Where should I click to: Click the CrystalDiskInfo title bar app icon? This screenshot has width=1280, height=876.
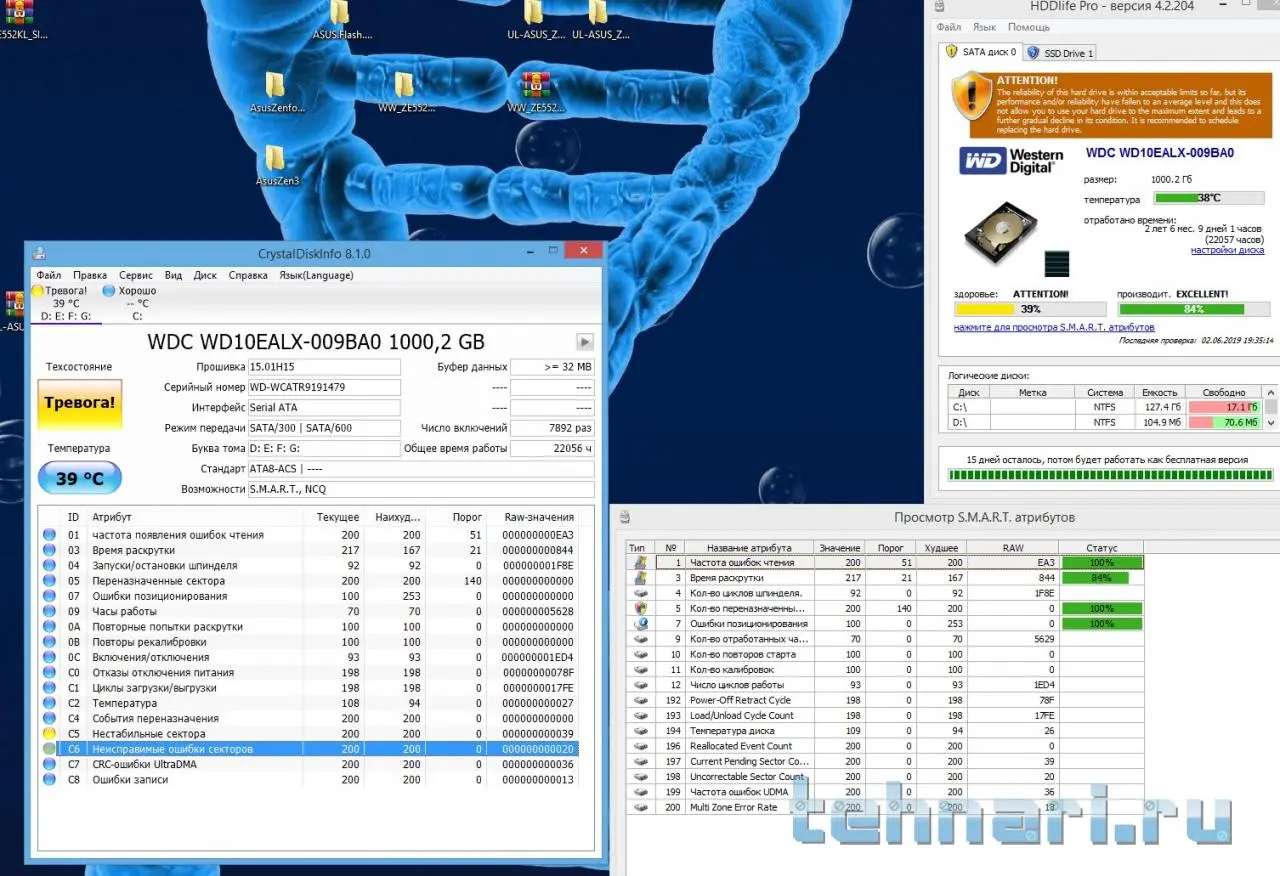pyautogui.click(x=39, y=254)
